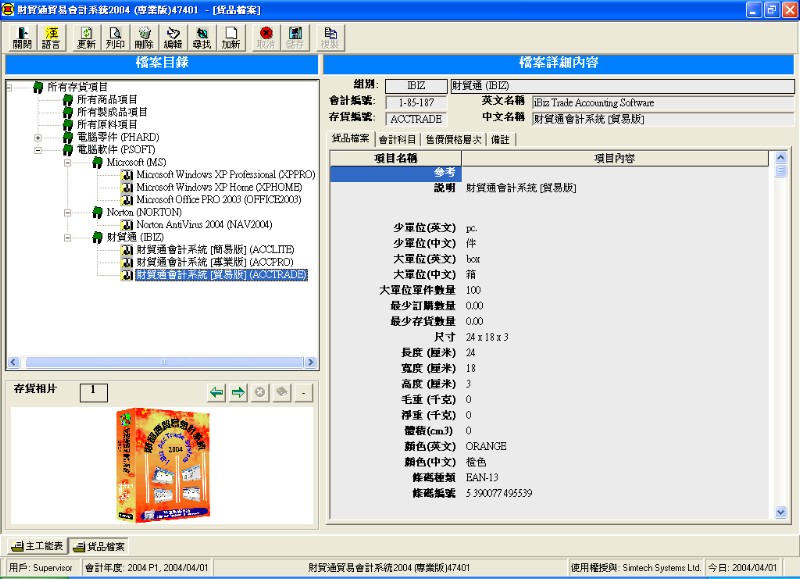Switch to the 會計科目 tab
800x579 pixels.
point(397,140)
